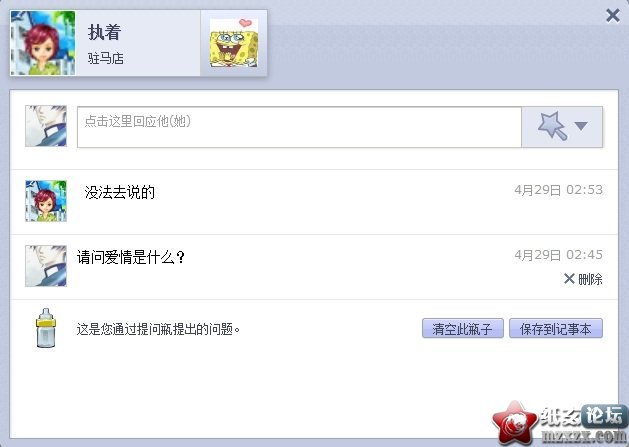This screenshot has width=629, height=447.
Task: Click the username 执着 in the header
Action: coord(104,32)
